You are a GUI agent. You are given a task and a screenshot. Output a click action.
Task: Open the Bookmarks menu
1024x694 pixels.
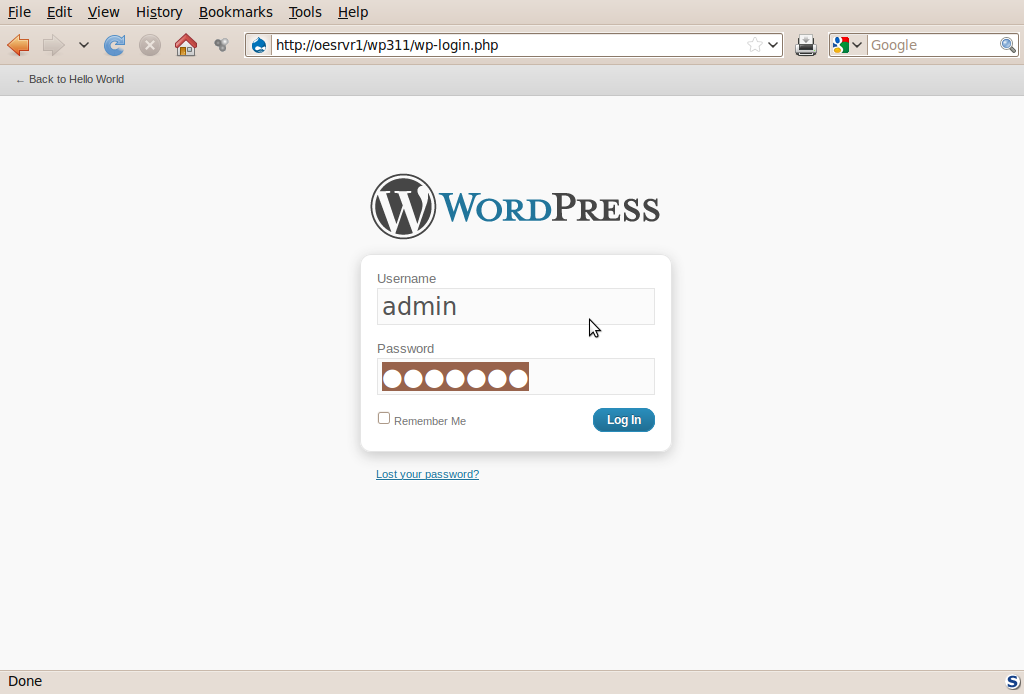coord(235,12)
